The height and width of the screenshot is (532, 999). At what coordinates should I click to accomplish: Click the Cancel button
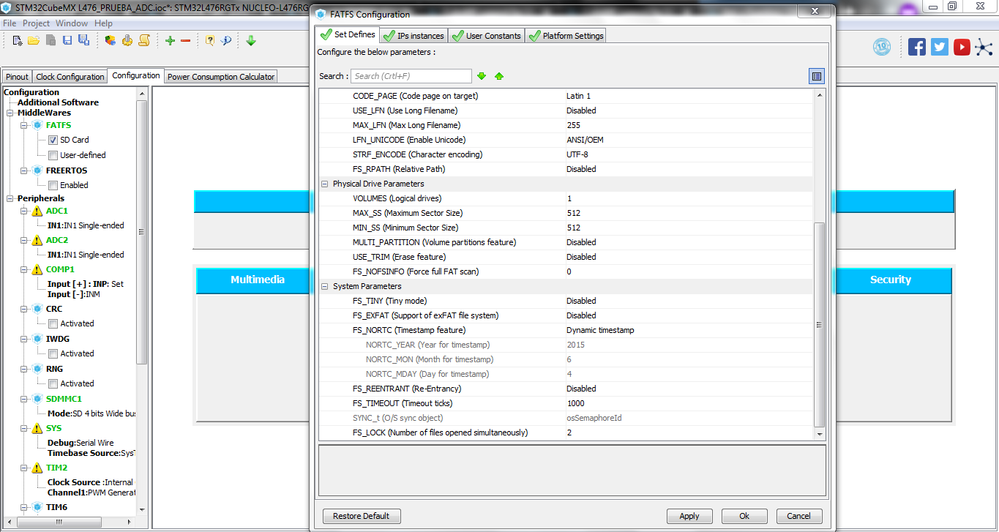tap(799, 516)
